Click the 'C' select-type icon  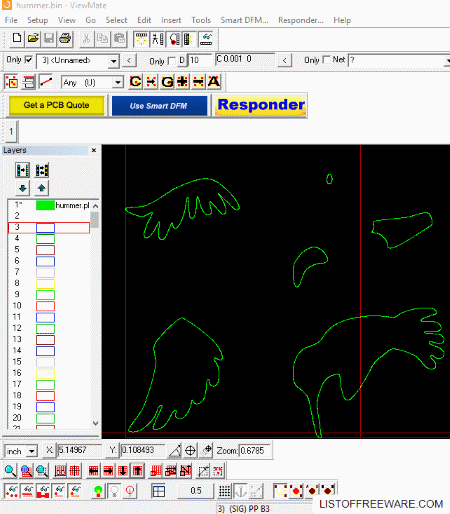(135, 82)
